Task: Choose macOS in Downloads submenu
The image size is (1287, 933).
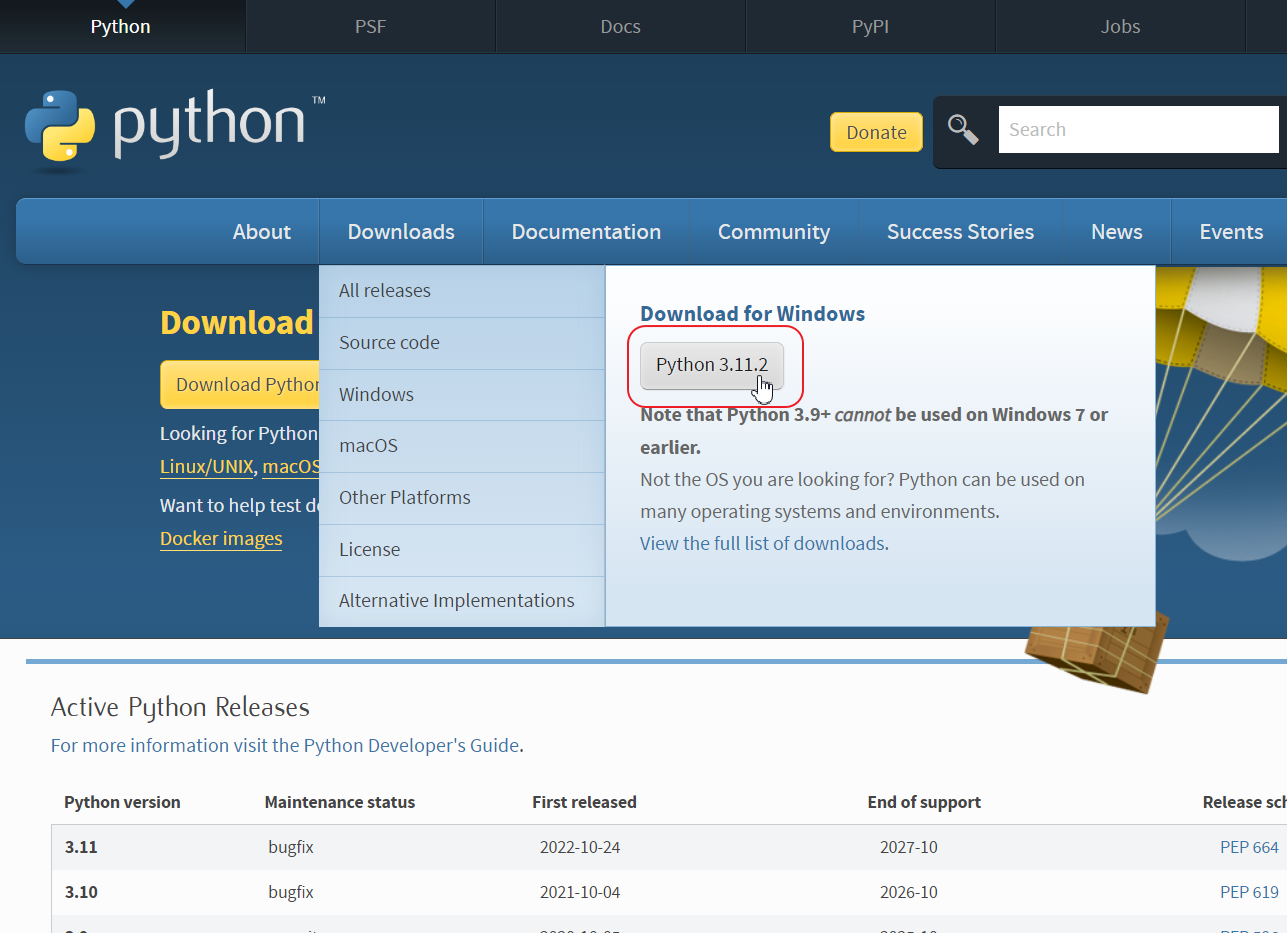Action: [x=462, y=446]
